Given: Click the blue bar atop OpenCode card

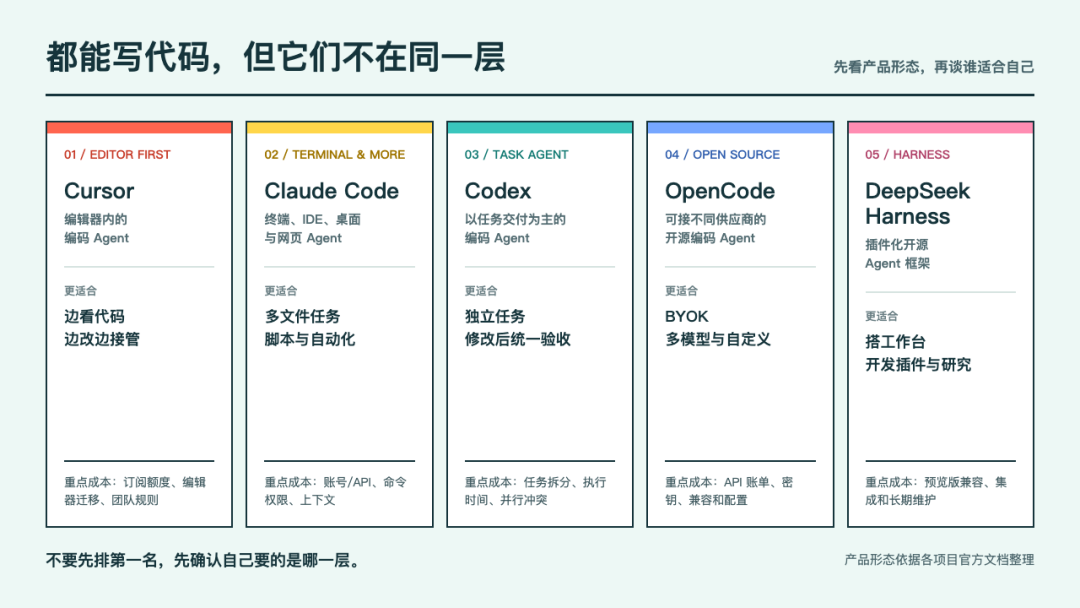Looking at the screenshot, I should pos(740,127).
